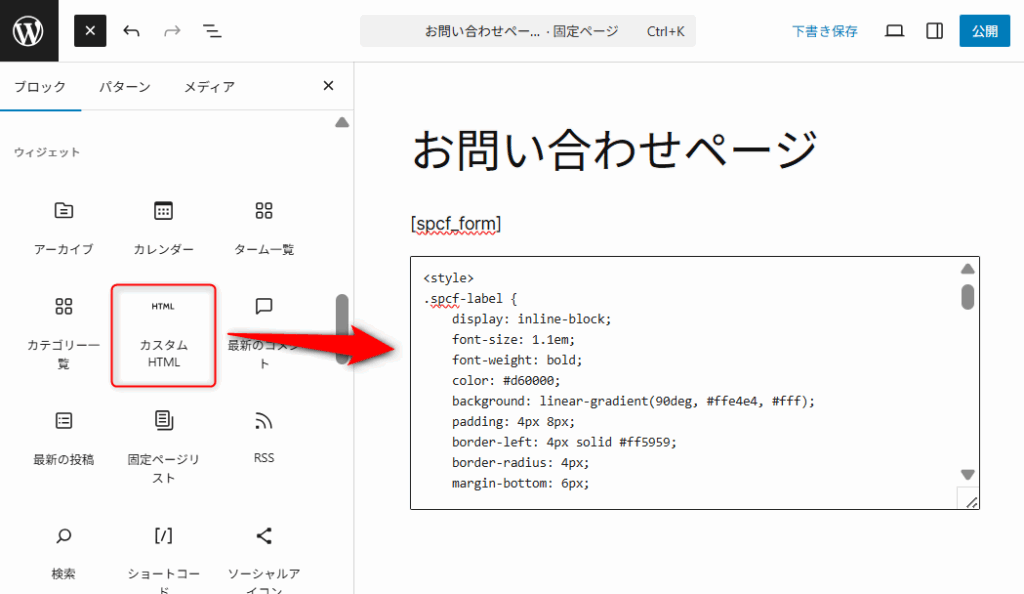Click the undo arrow icon
Viewport: 1024px width, 594px height.
pos(131,31)
